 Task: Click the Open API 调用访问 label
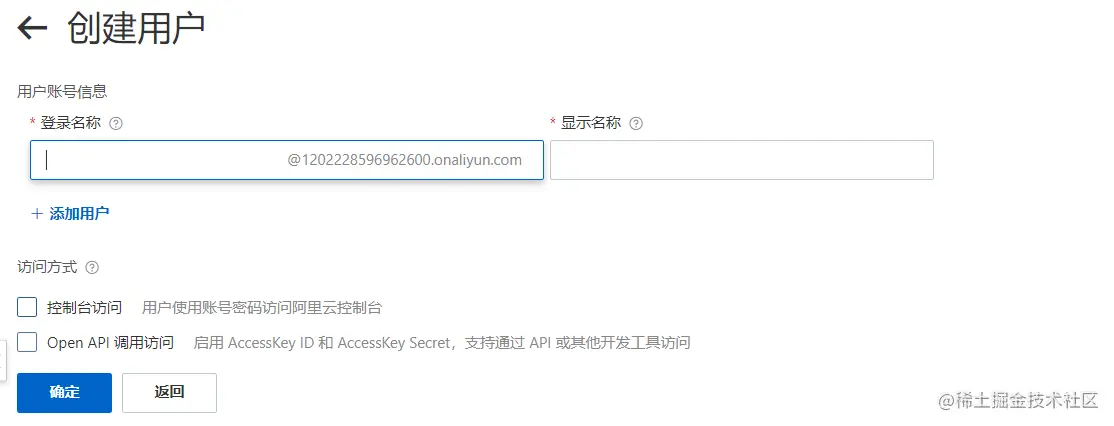110,342
